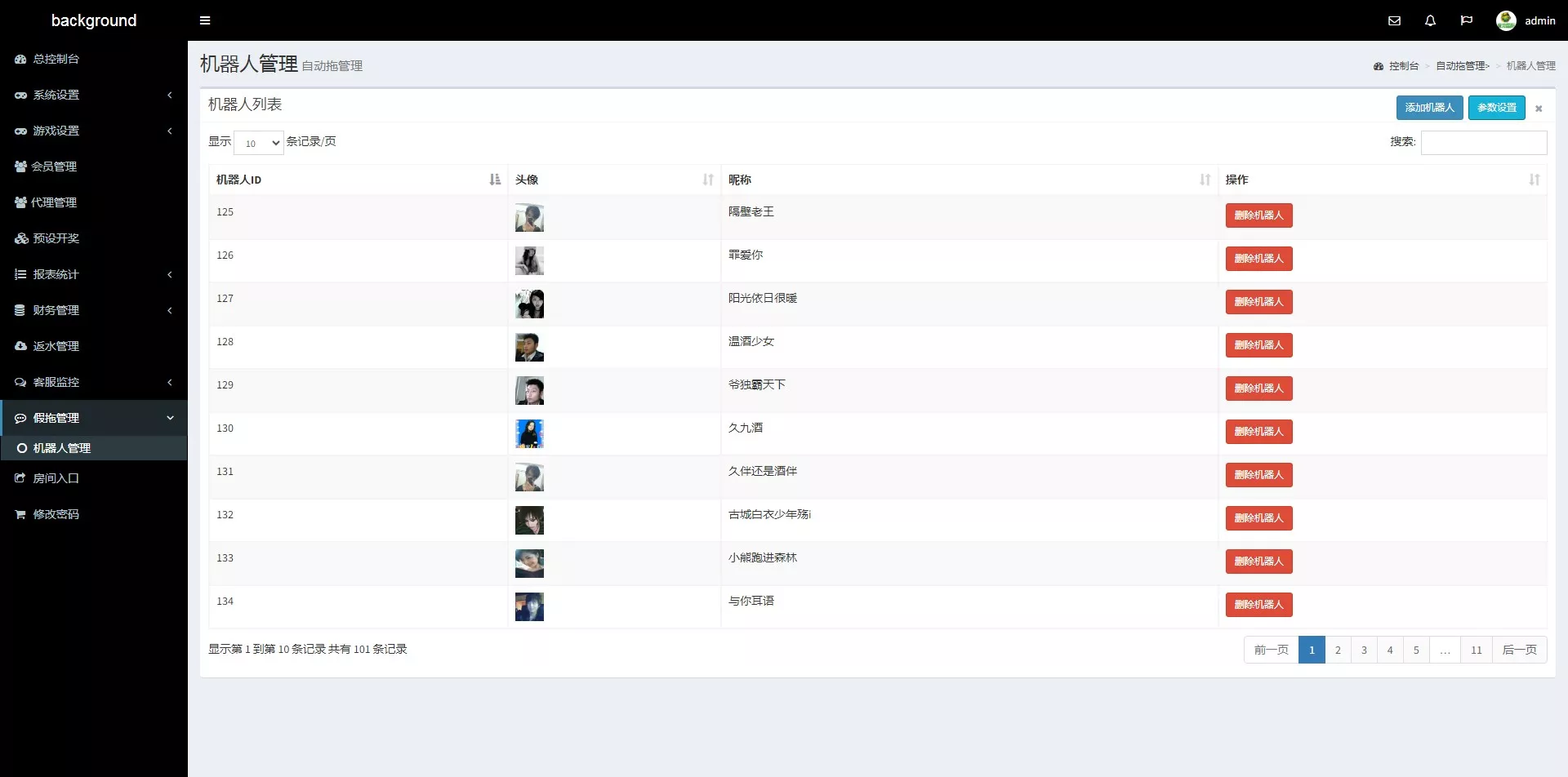Select the 预设开奖 preset lottery icon
This screenshot has width=1568, height=777.
click(20, 238)
